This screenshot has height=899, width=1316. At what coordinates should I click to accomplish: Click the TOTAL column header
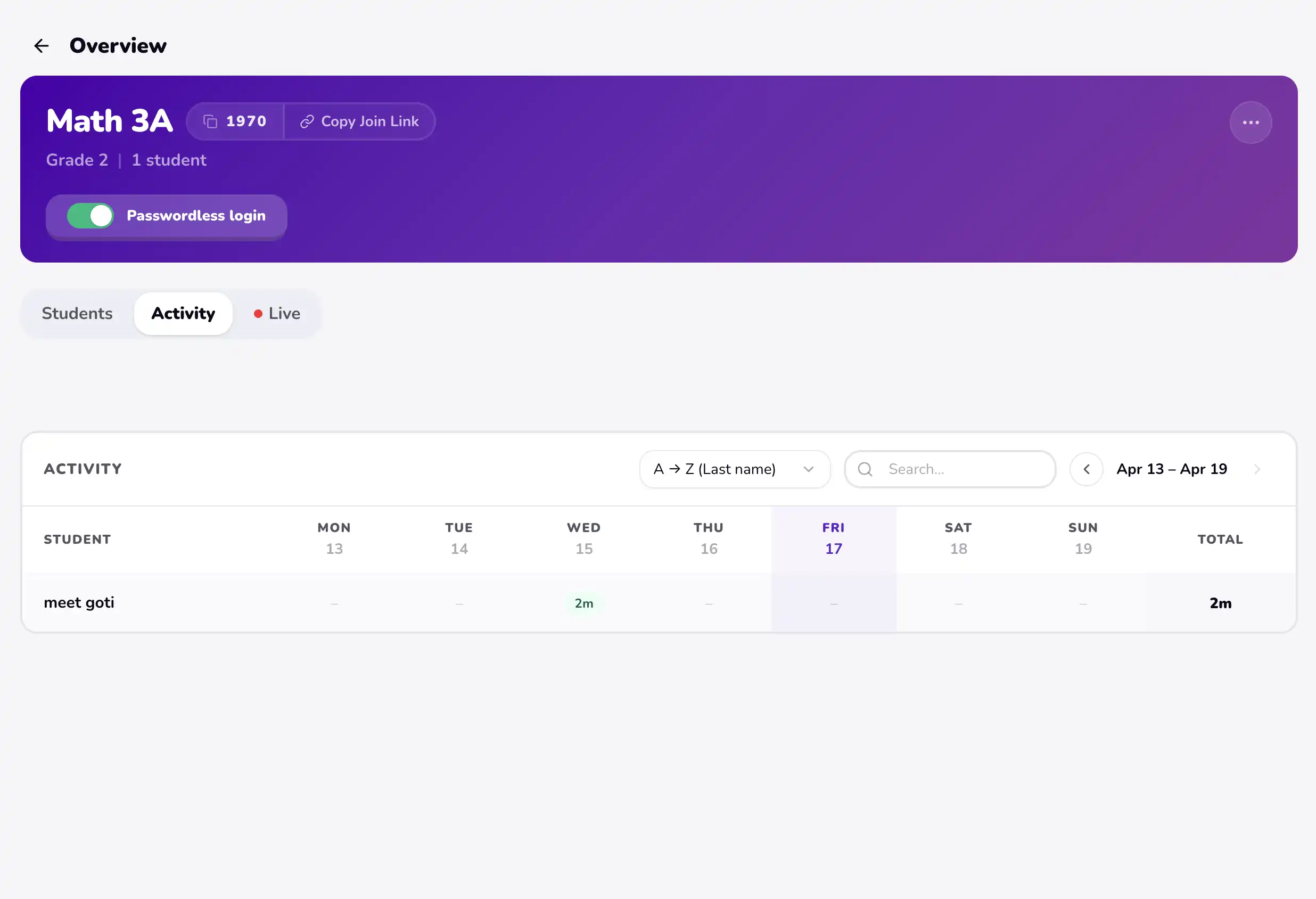click(1220, 540)
